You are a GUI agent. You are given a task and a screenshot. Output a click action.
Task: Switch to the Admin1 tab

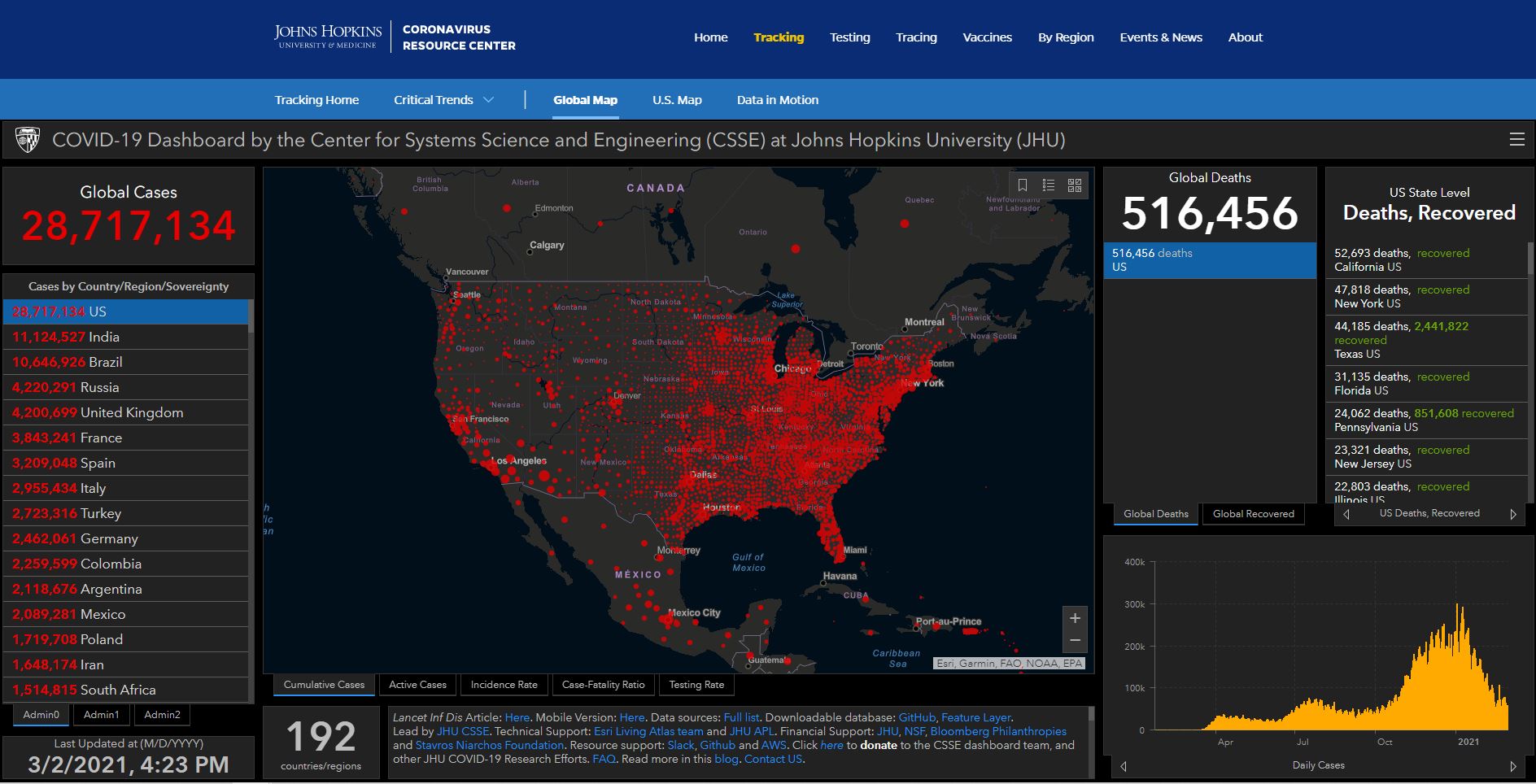pos(101,715)
